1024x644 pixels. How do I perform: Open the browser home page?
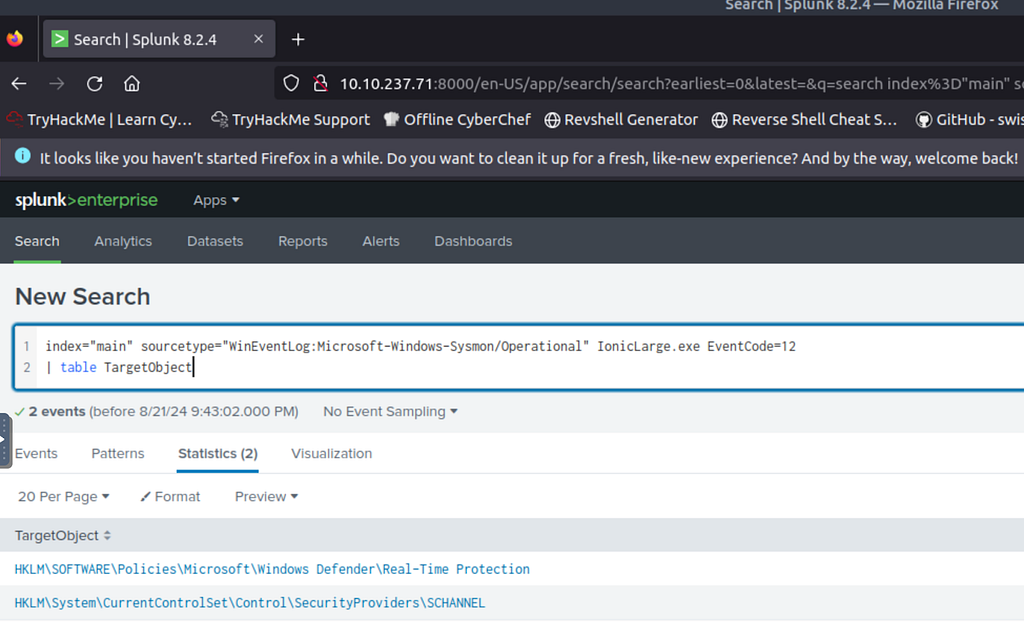(x=132, y=84)
